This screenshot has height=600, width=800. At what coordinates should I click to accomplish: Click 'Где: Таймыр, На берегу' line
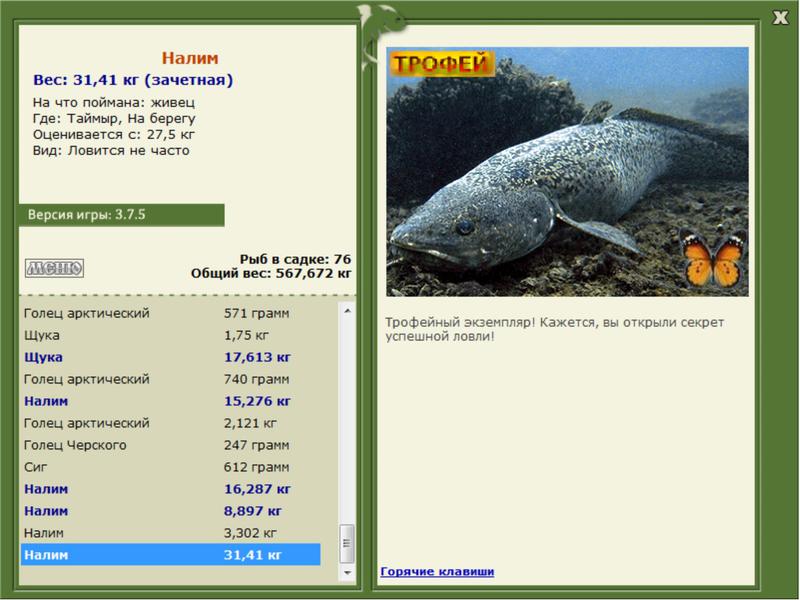point(114,119)
